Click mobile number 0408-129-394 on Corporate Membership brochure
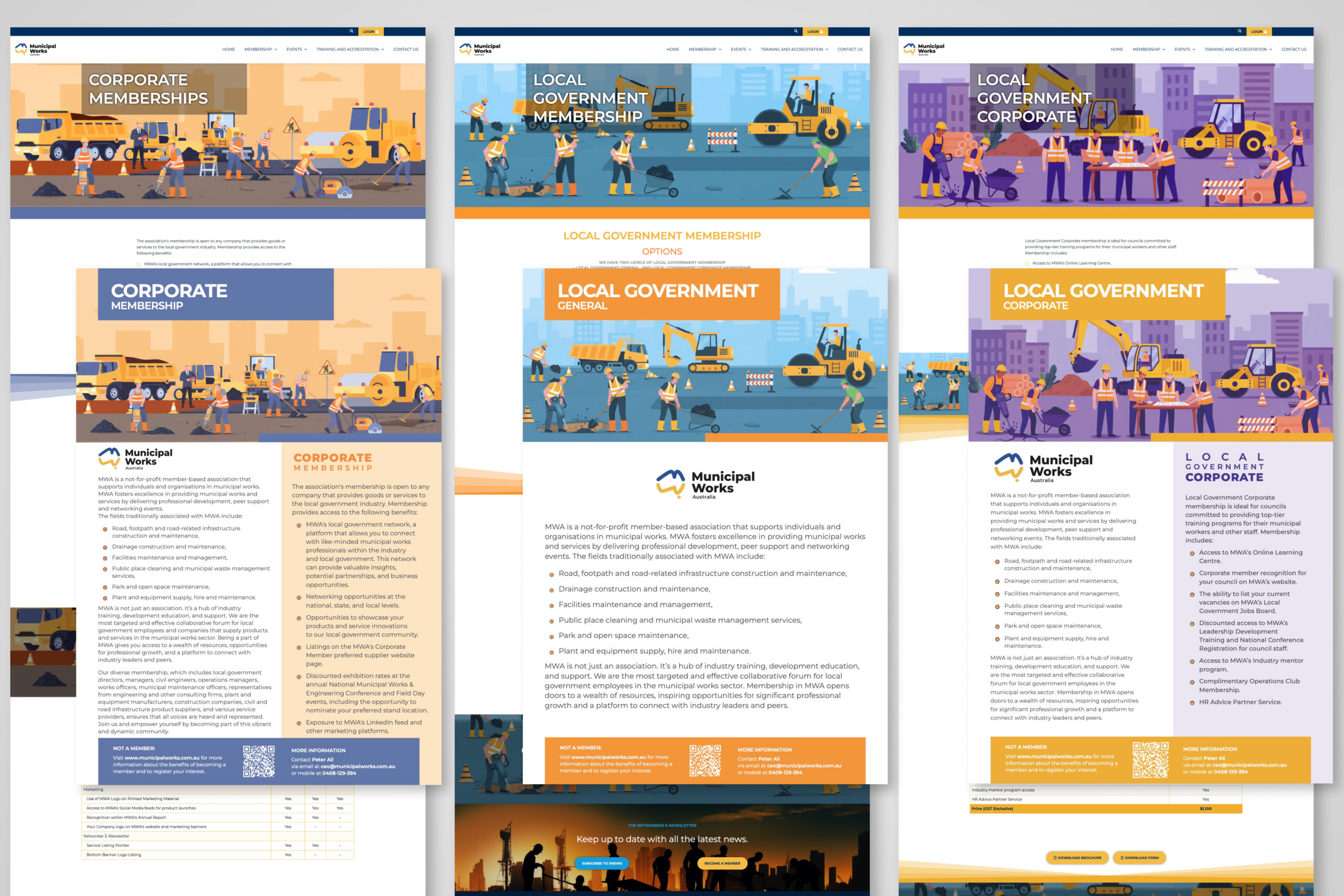The width and height of the screenshot is (1344, 896). tap(339, 773)
